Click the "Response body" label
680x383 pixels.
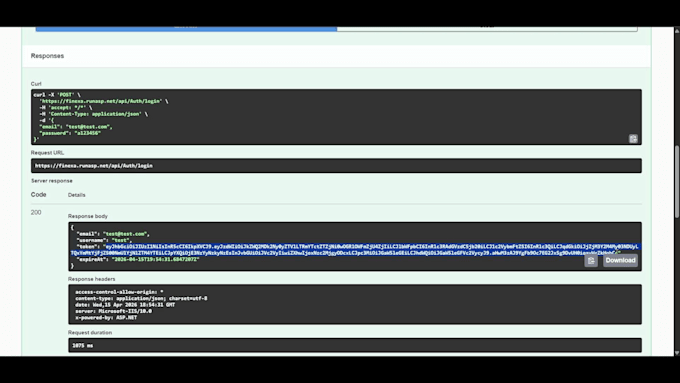[x=88, y=216]
